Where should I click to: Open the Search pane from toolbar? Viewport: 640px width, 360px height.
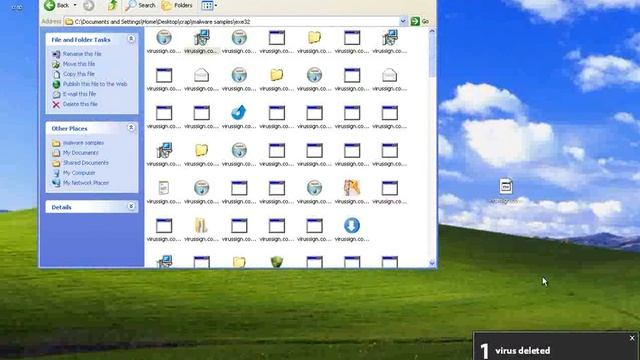click(140, 5)
